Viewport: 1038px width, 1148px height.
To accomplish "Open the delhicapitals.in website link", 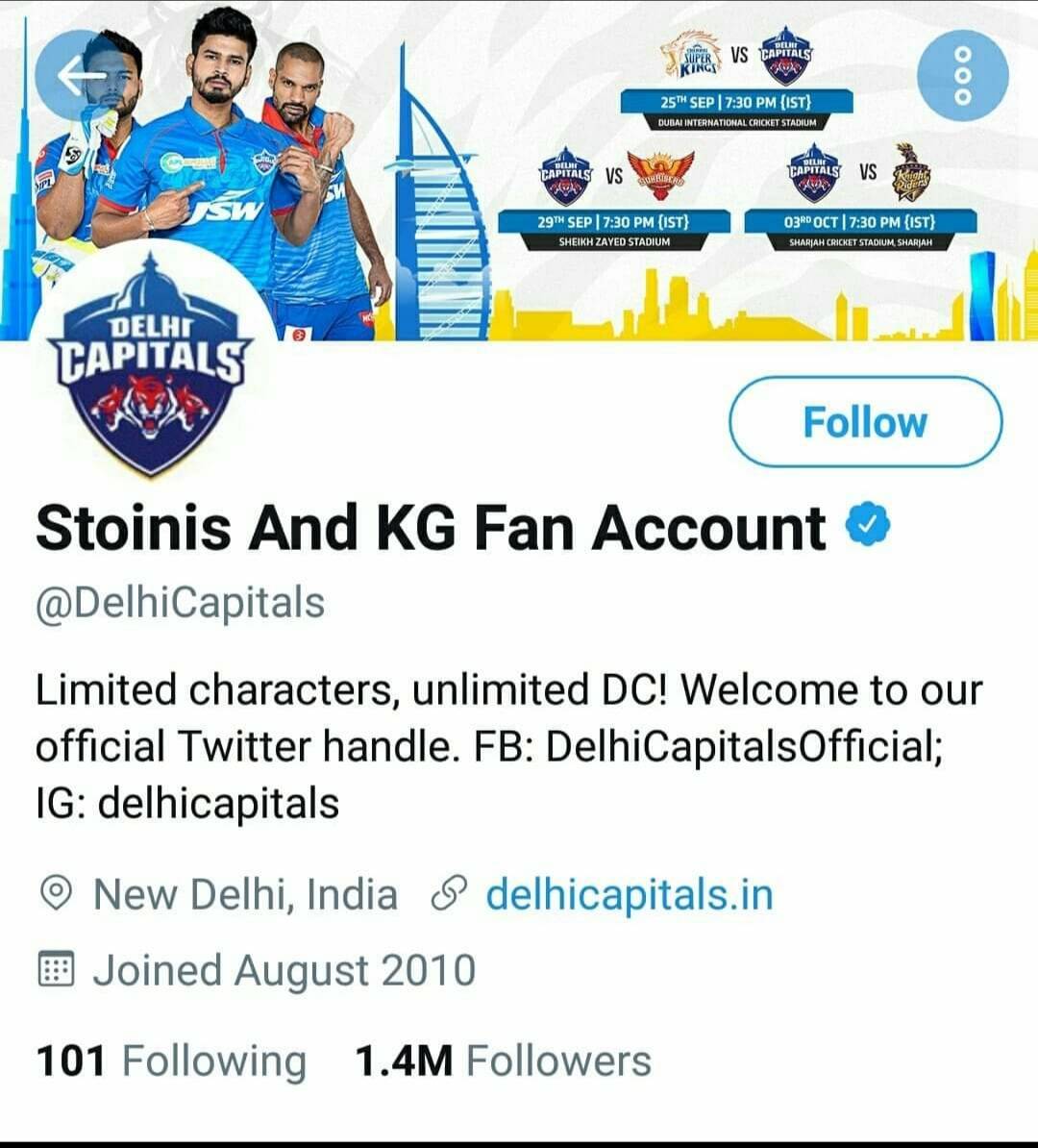I will tap(630, 894).
